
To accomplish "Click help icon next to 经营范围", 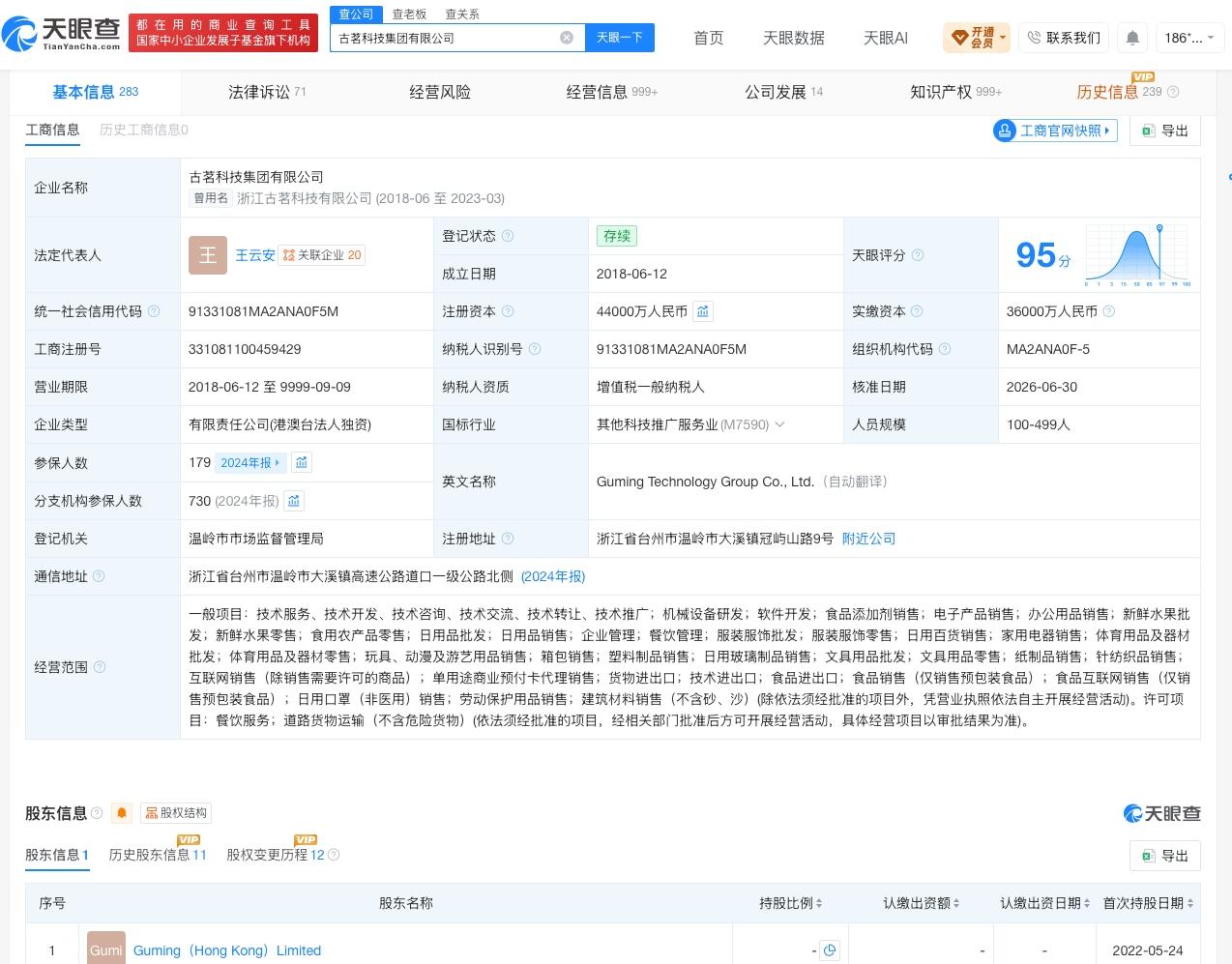I will click(99, 667).
